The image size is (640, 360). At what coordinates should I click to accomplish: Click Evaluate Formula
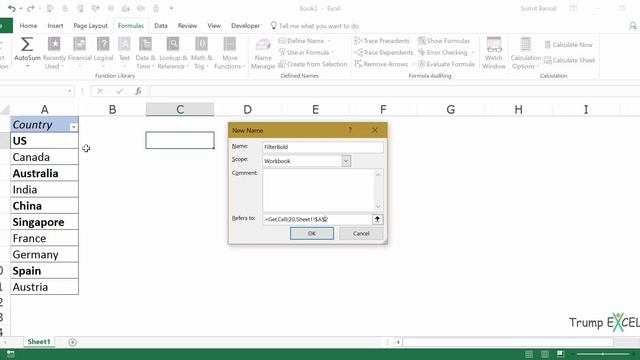click(446, 64)
